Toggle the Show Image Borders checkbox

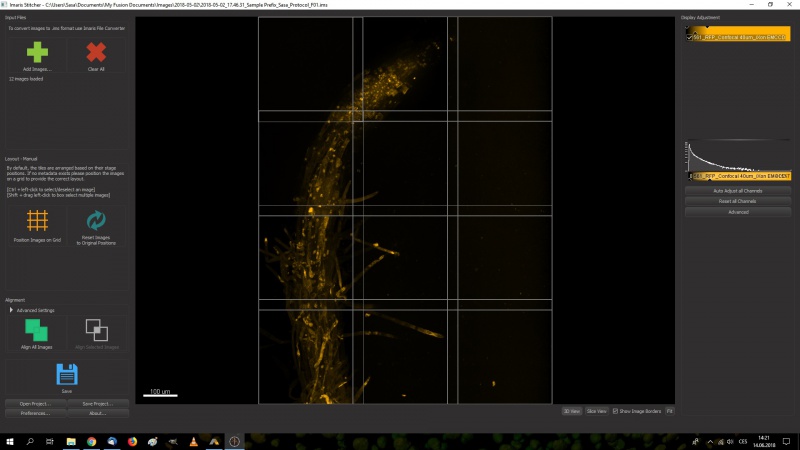coord(613,410)
